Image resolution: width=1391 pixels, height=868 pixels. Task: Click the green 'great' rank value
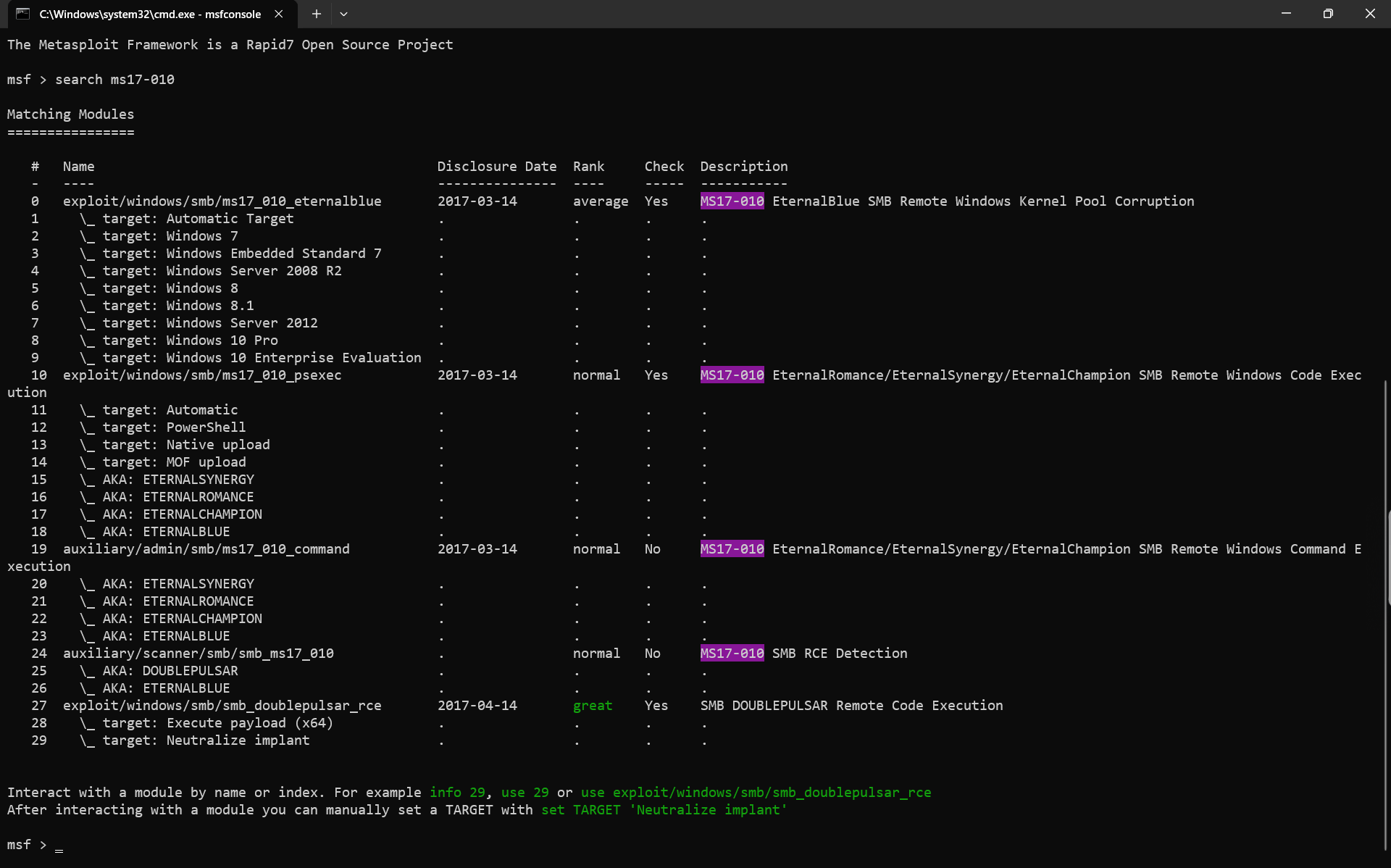(593, 706)
